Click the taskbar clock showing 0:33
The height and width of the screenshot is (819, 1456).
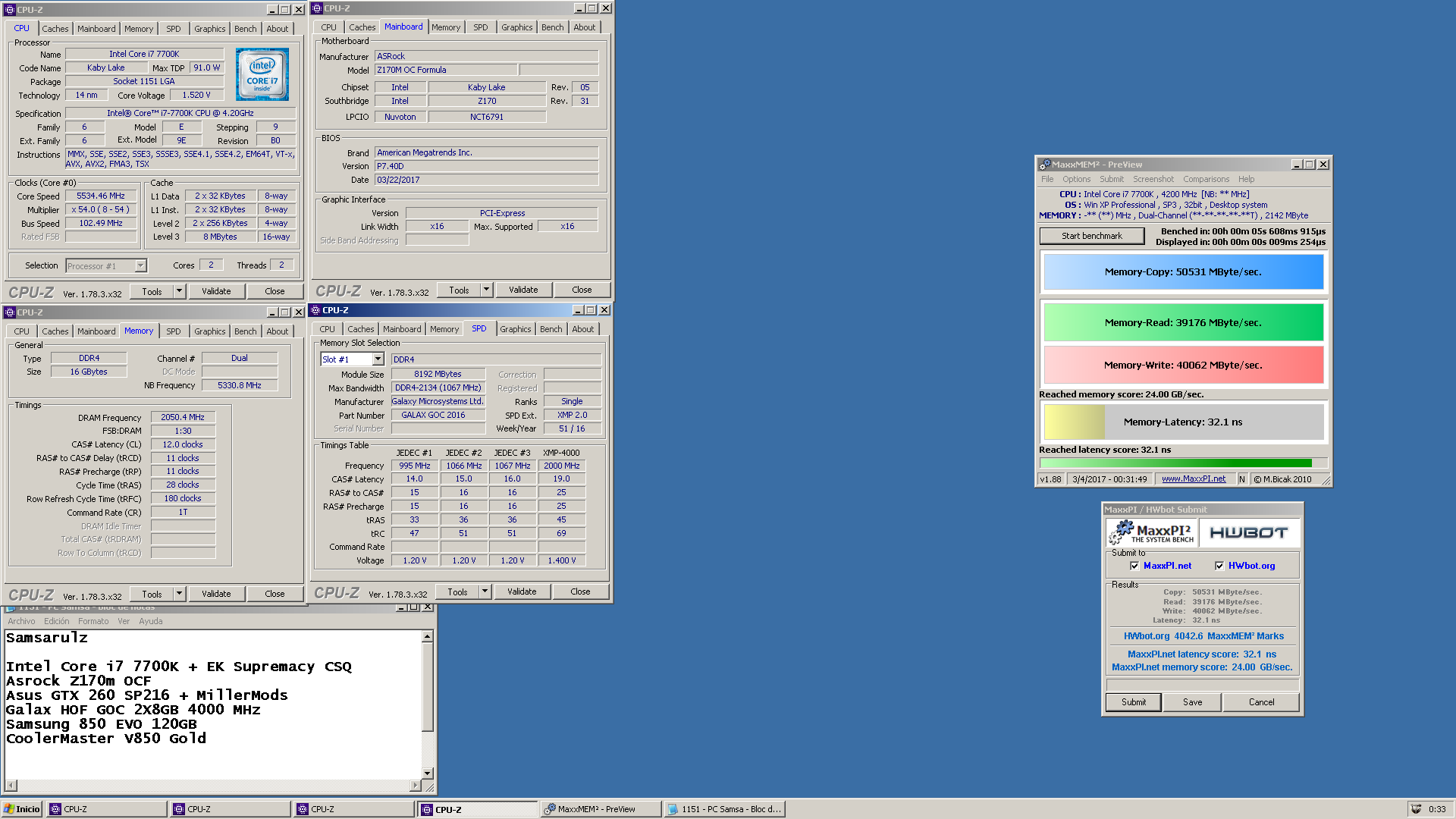[1437, 809]
